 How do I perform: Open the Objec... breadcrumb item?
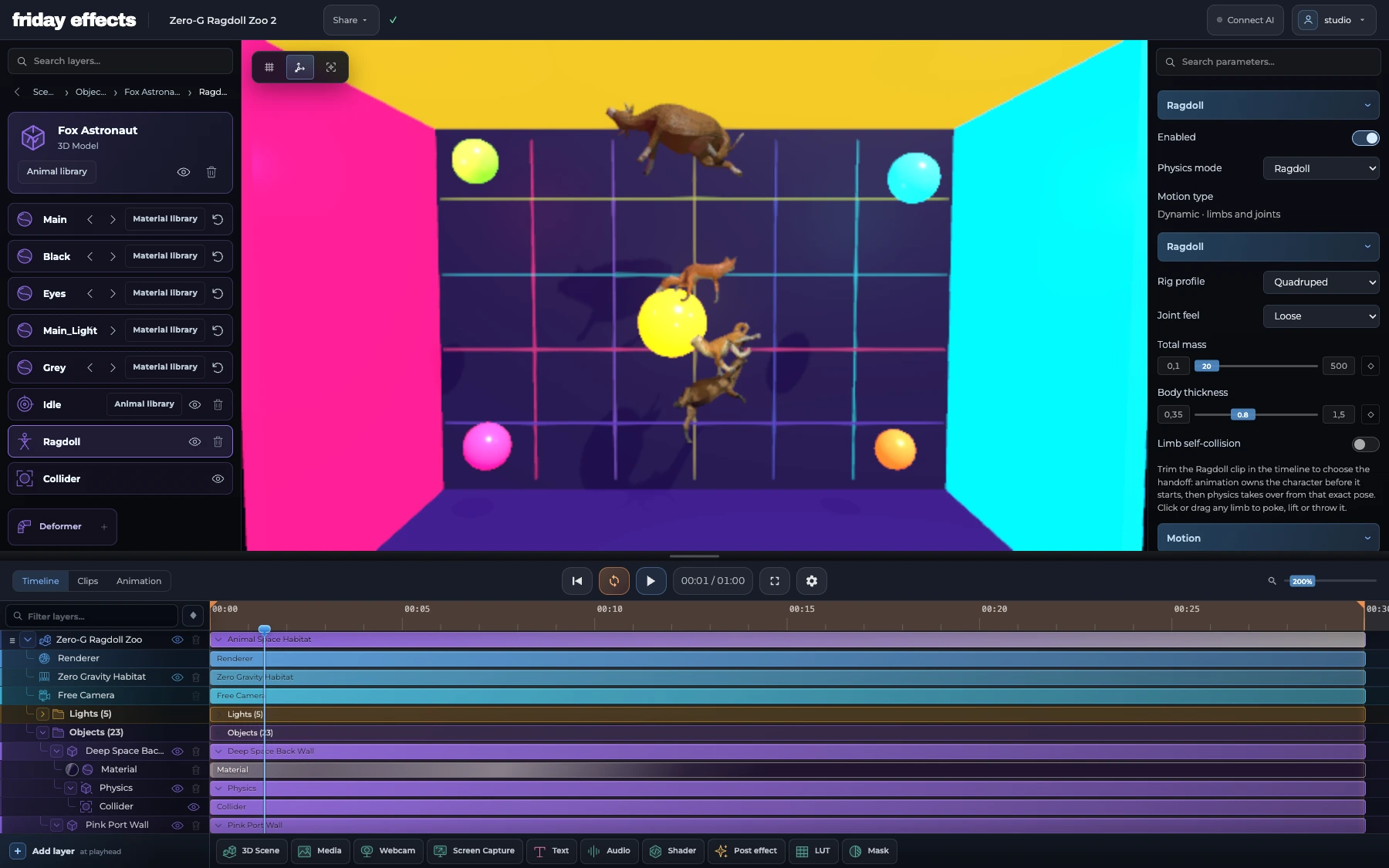[91, 92]
